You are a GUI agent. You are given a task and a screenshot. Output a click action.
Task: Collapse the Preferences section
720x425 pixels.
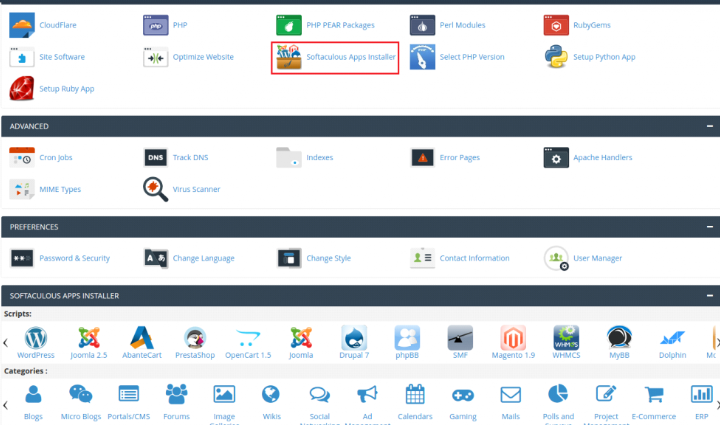click(x=710, y=227)
